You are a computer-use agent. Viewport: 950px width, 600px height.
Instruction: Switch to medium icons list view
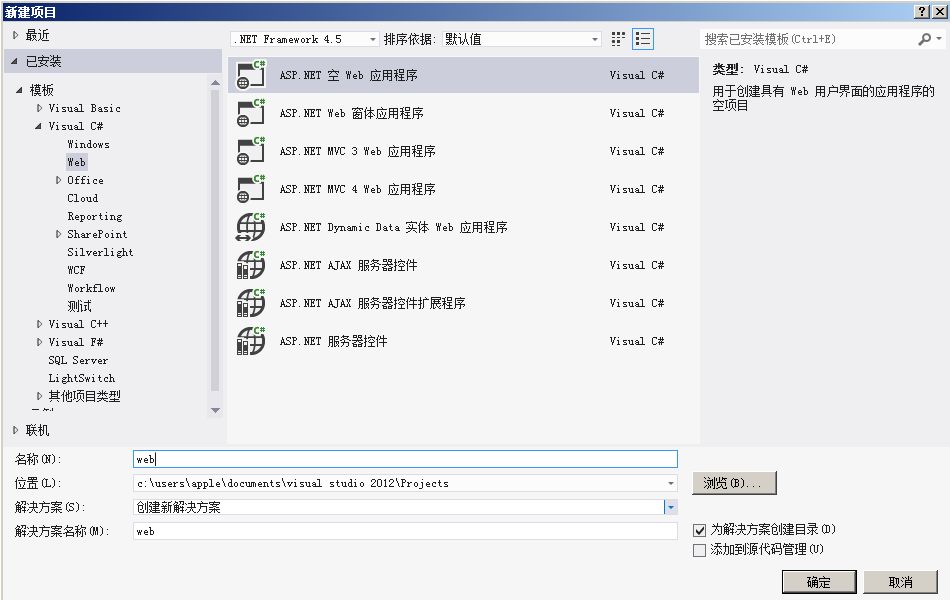click(643, 39)
